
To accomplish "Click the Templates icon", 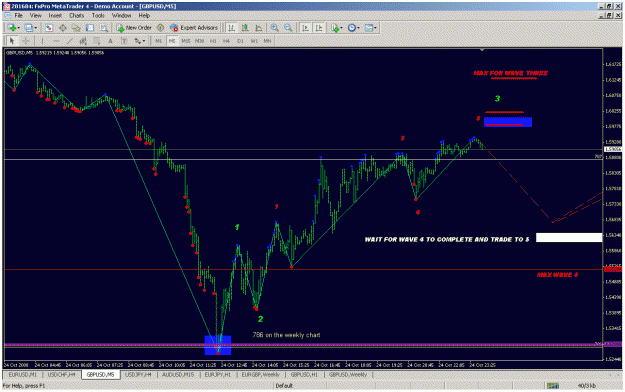I will click(369, 28).
